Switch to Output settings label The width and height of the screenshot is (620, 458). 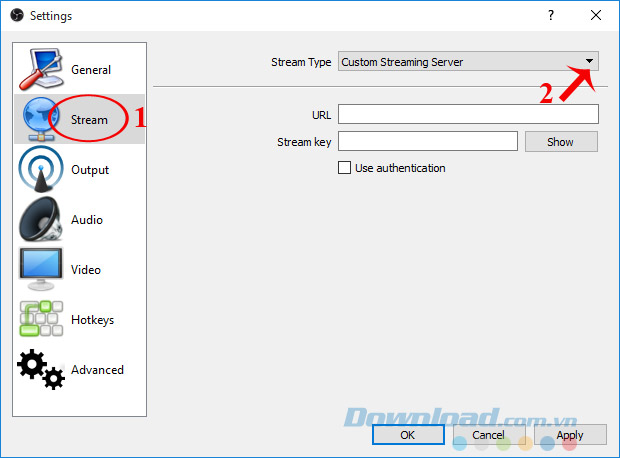[90, 170]
